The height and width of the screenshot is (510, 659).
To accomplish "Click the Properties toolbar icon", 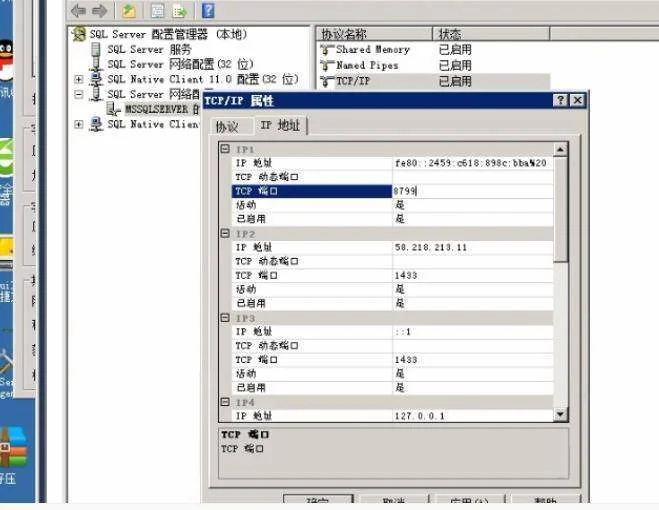I will point(158,11).
